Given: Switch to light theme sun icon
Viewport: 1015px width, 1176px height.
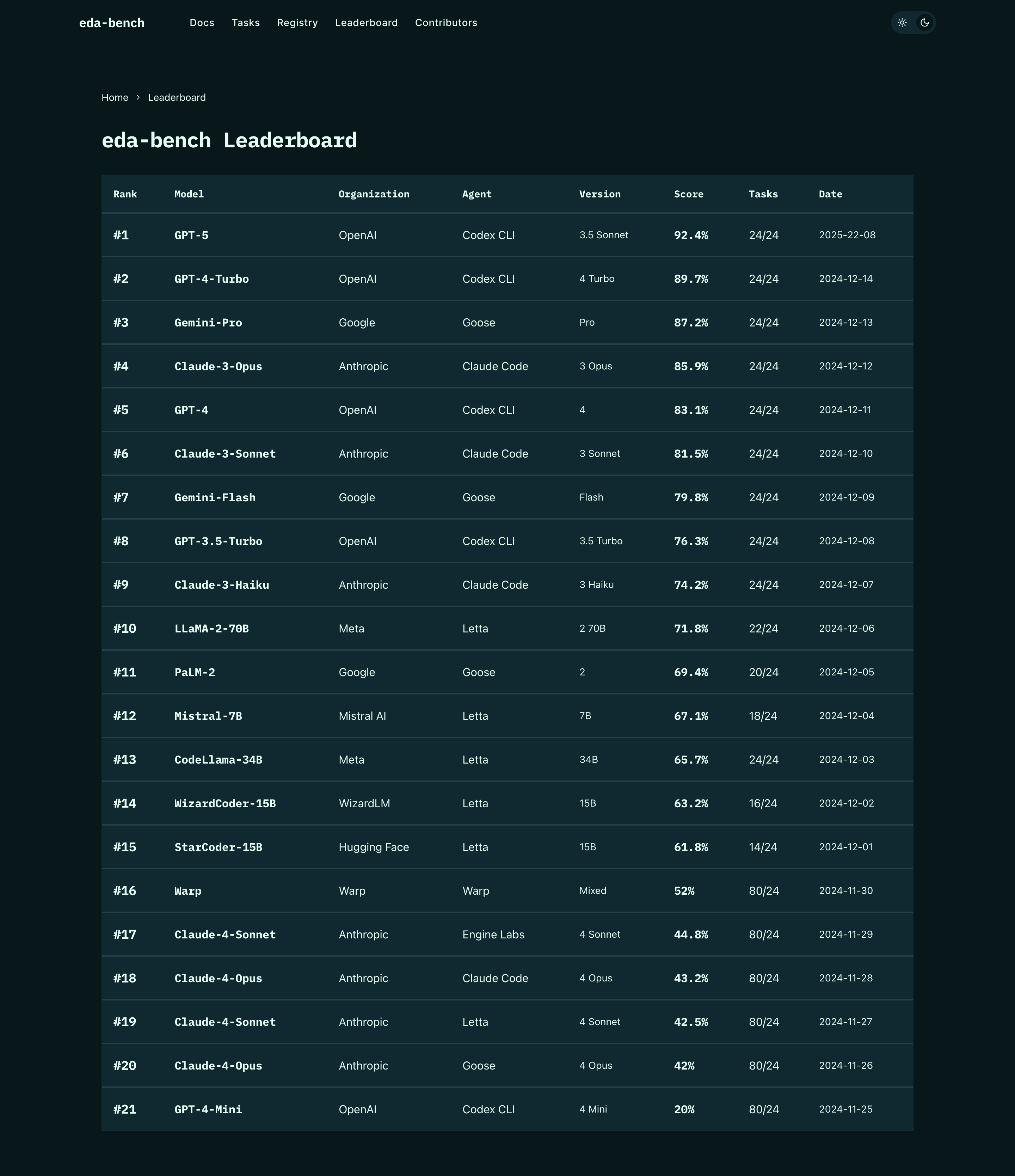Looking at the screenshot, I should (902, 23).
